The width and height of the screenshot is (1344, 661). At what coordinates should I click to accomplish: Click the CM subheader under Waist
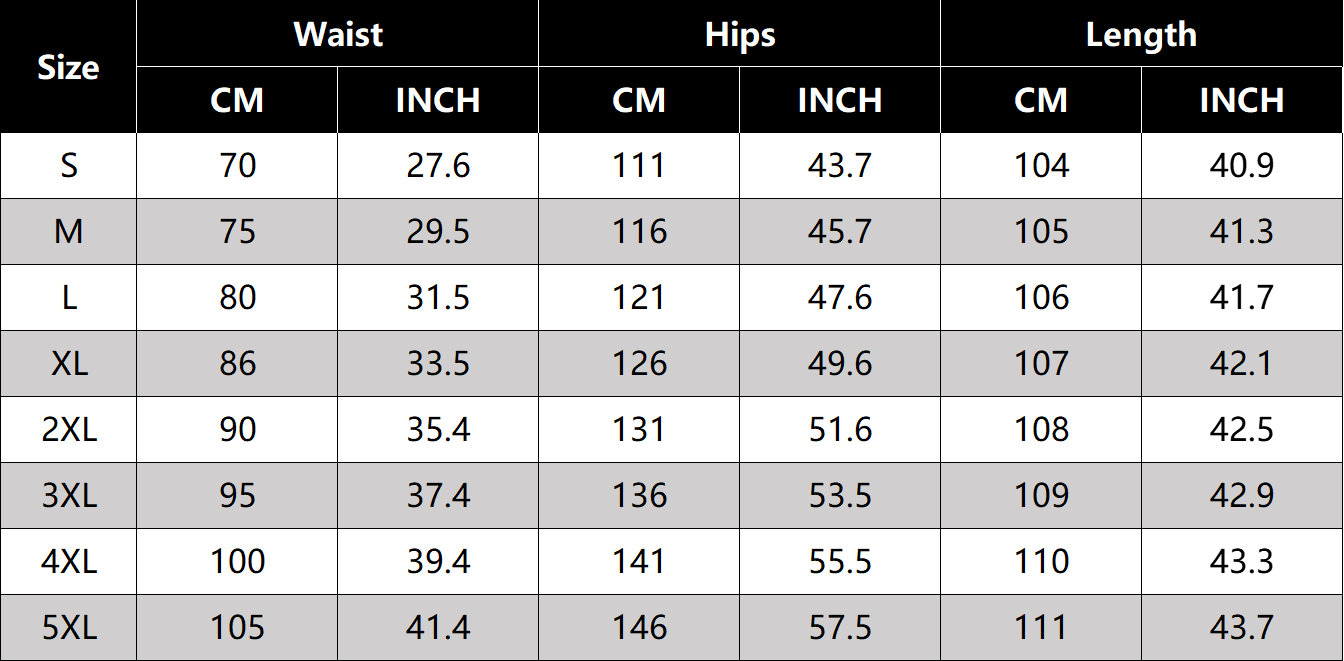pos(237,100)
